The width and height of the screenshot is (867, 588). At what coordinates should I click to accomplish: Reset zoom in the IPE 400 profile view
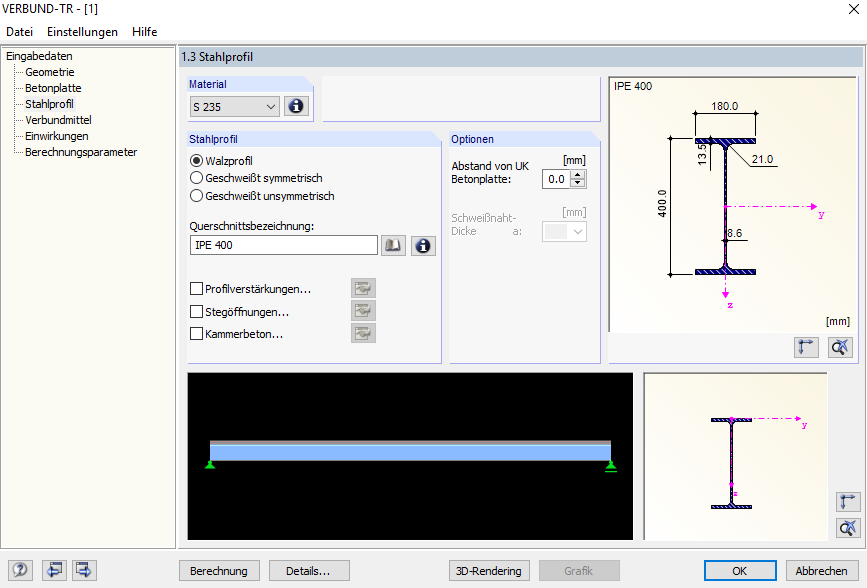click(839, 347)
